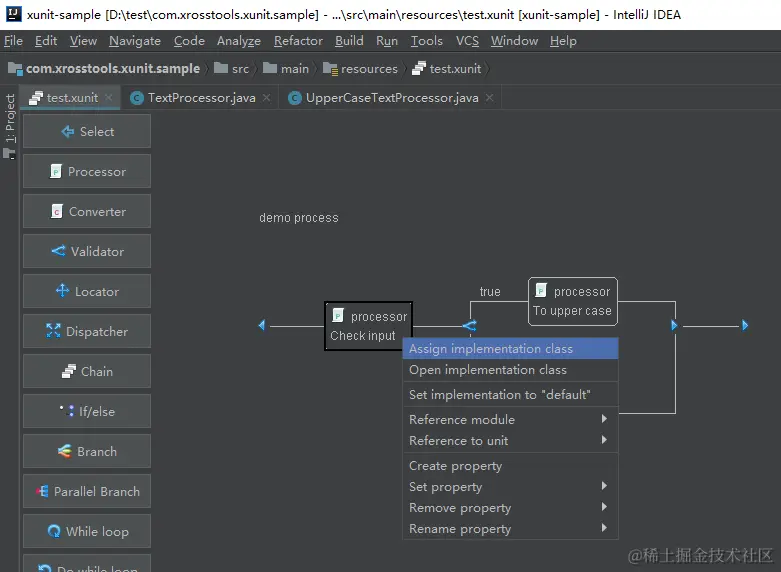Choose Set implementation to "default"
Screen dimensions: 781x572
coord(511,395)
